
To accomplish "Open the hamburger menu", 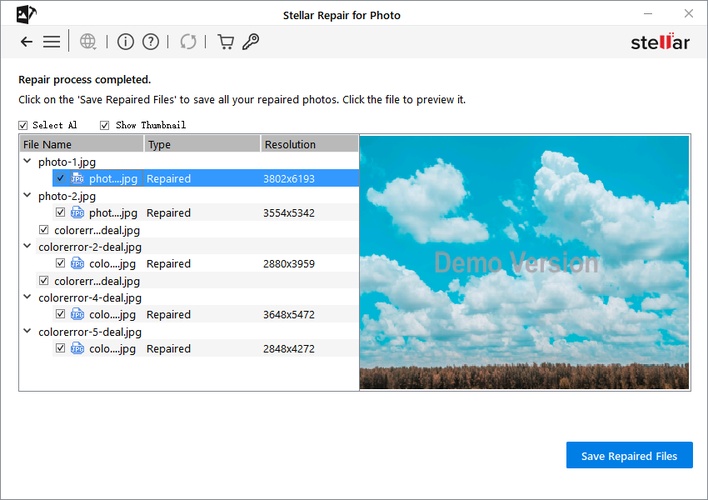I will [x=51, y=42].
